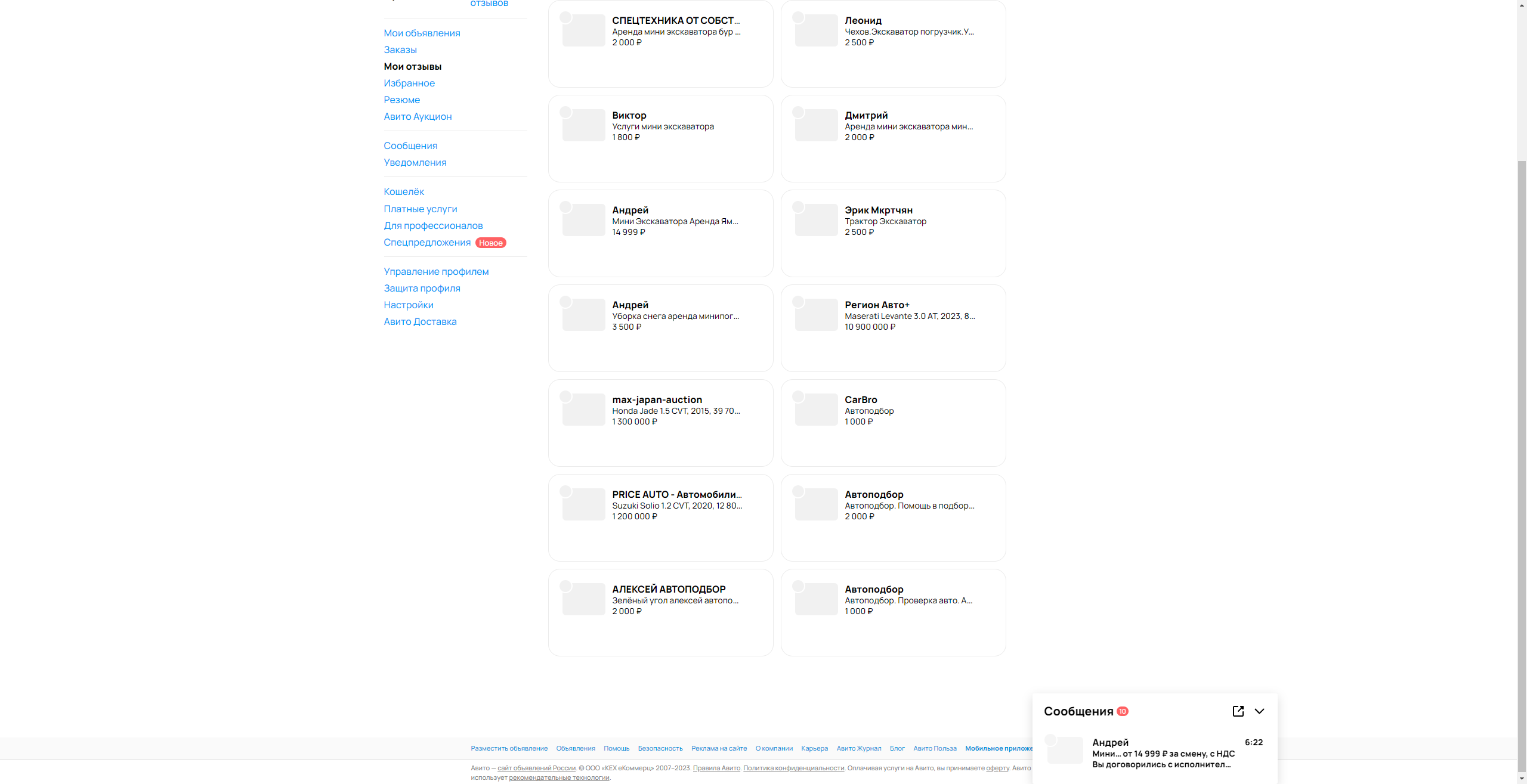Click avatar icon on Эрик Мкртчян card
1527x784 pixels.
click(798, 207)
